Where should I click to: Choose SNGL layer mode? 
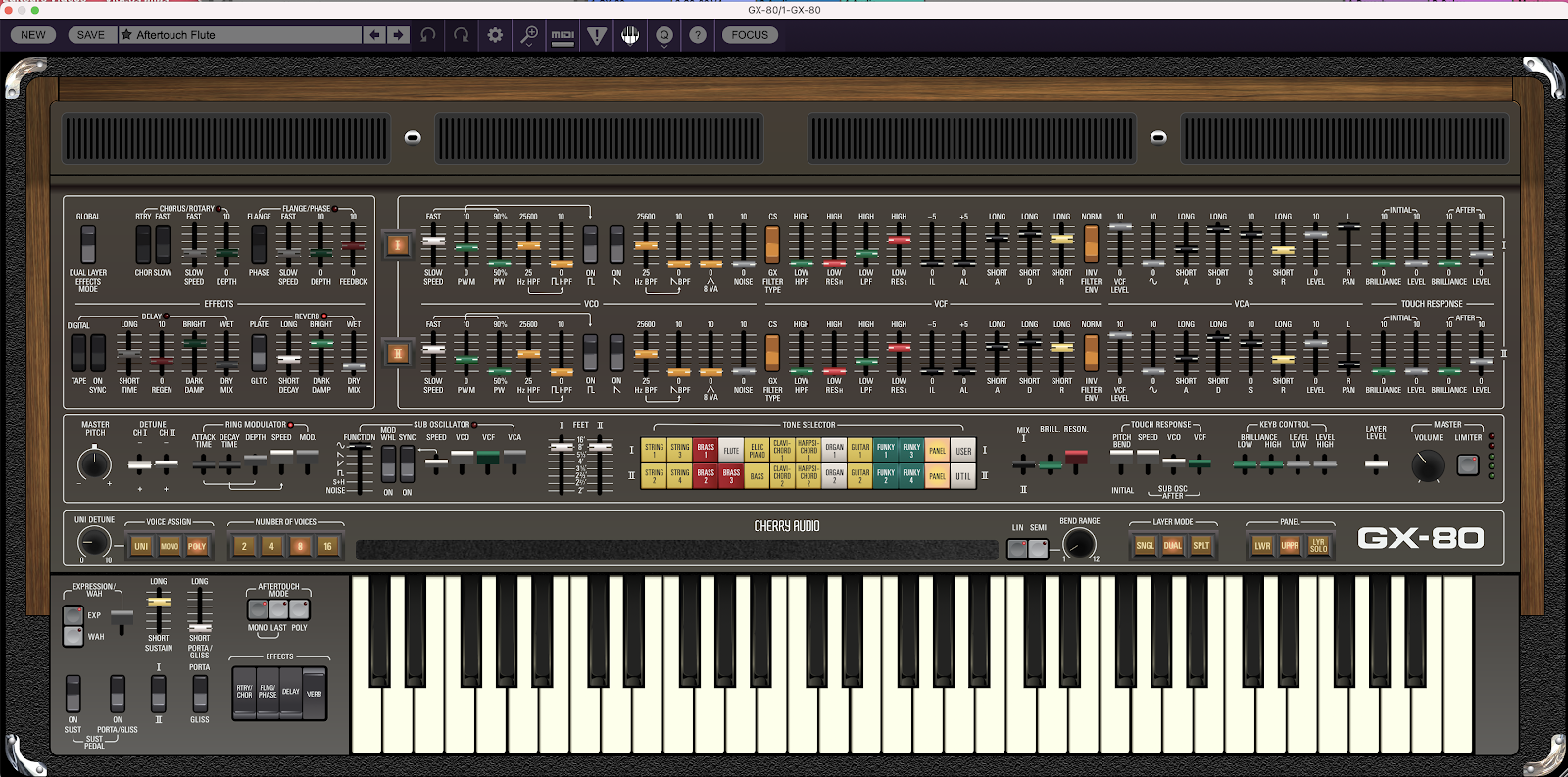(1145, 546)
